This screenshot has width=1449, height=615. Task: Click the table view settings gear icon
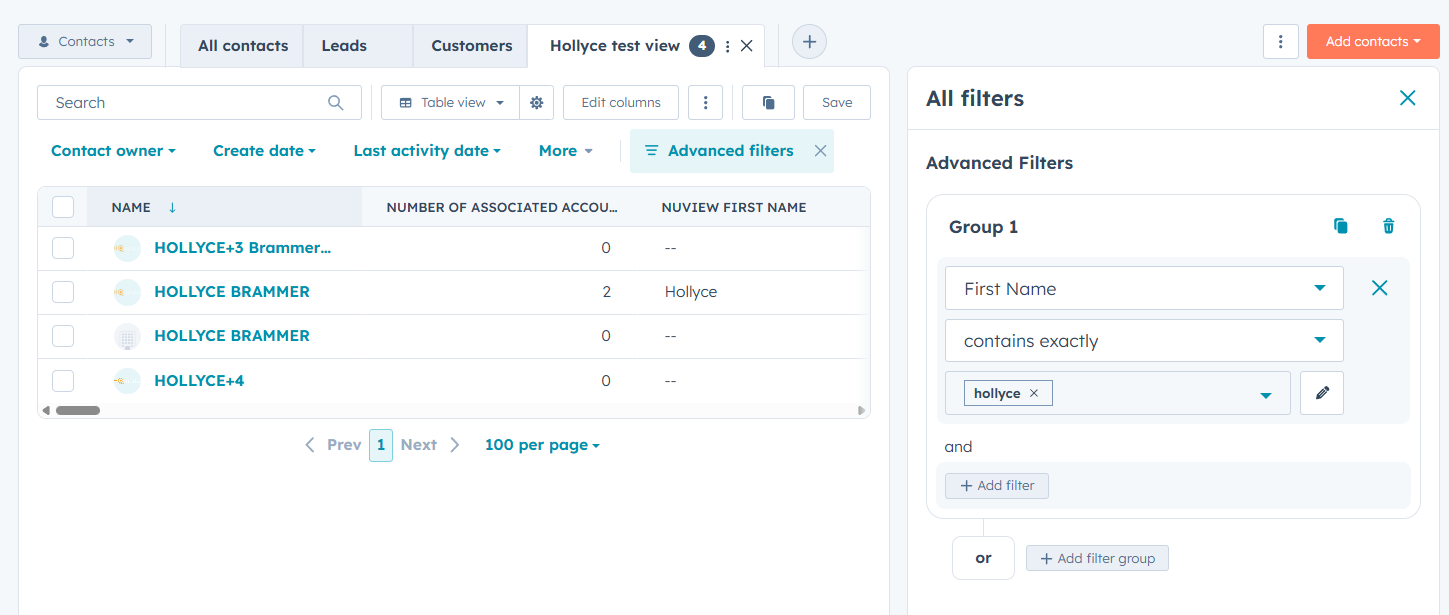click(x=536, y=102)
